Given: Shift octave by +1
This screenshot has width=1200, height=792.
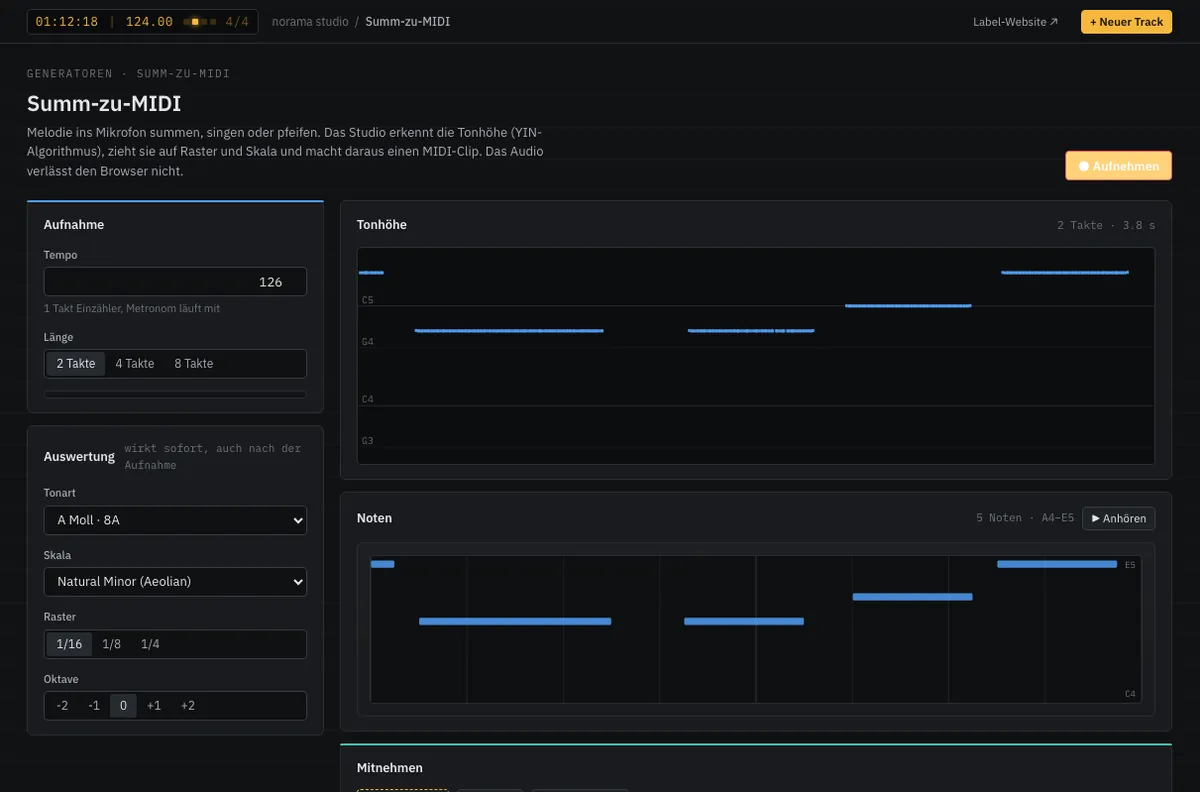Looking at the screenshot, I should [x=154, y=706].
